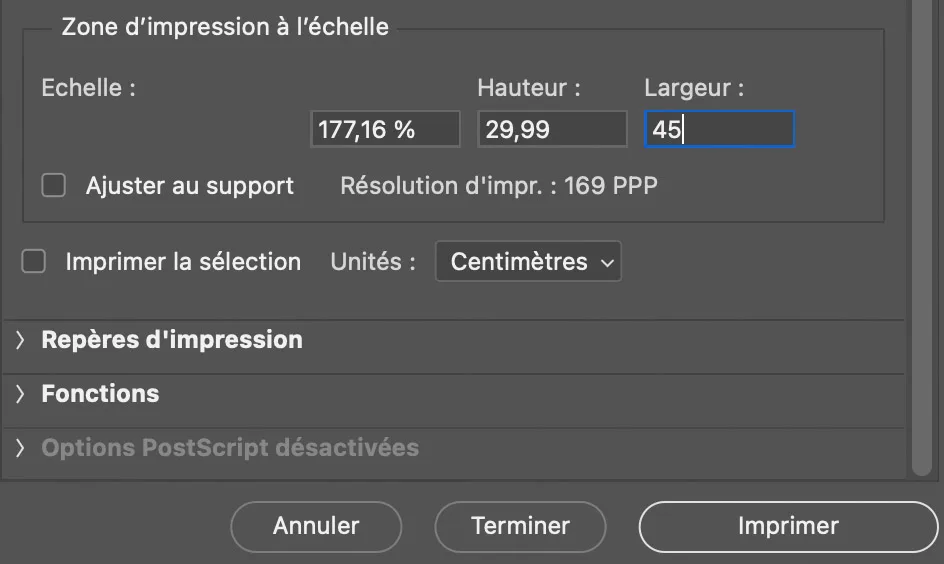Click the Résolution d'impr. 169 PPP text
944x564 pixels.
[499, 186]
